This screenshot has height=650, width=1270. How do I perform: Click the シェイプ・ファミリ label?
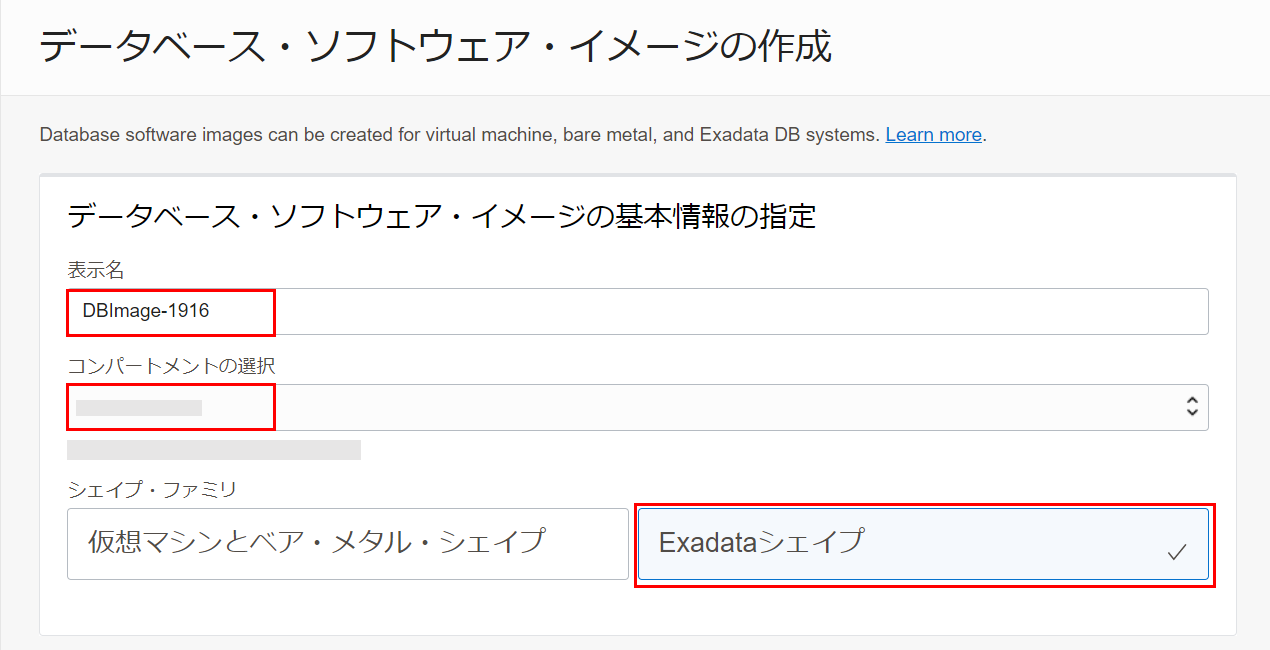152,489
